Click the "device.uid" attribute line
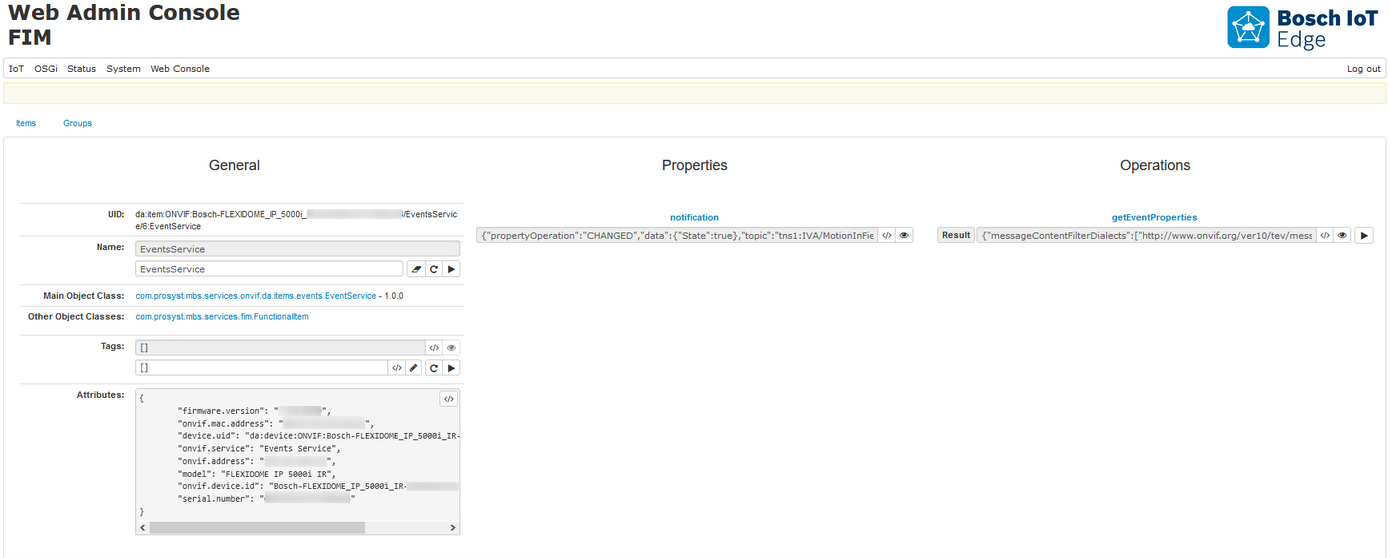 pos(318,436)
